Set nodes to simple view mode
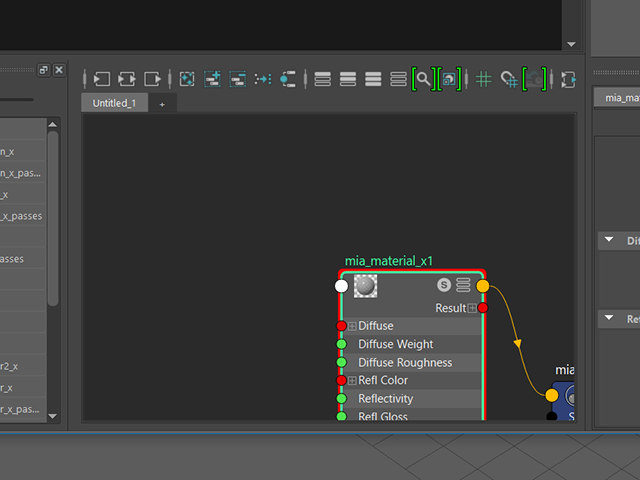Image resolution: width=640 pixels, height=480 pixels. click(322, 79)
